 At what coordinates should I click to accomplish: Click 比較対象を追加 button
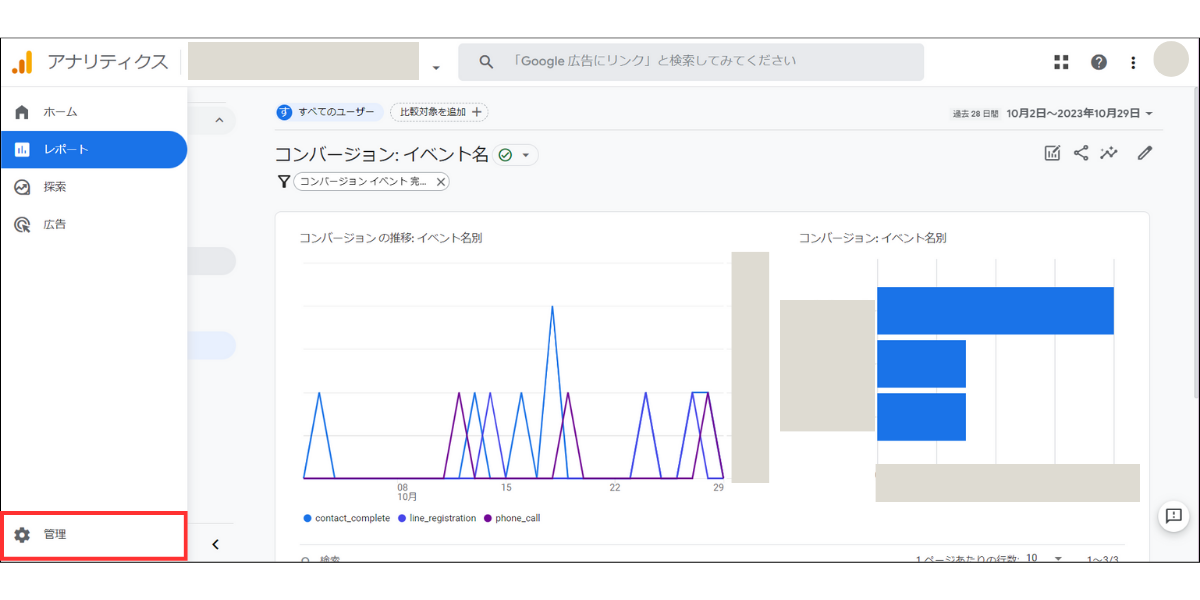(x=440, y=112)
